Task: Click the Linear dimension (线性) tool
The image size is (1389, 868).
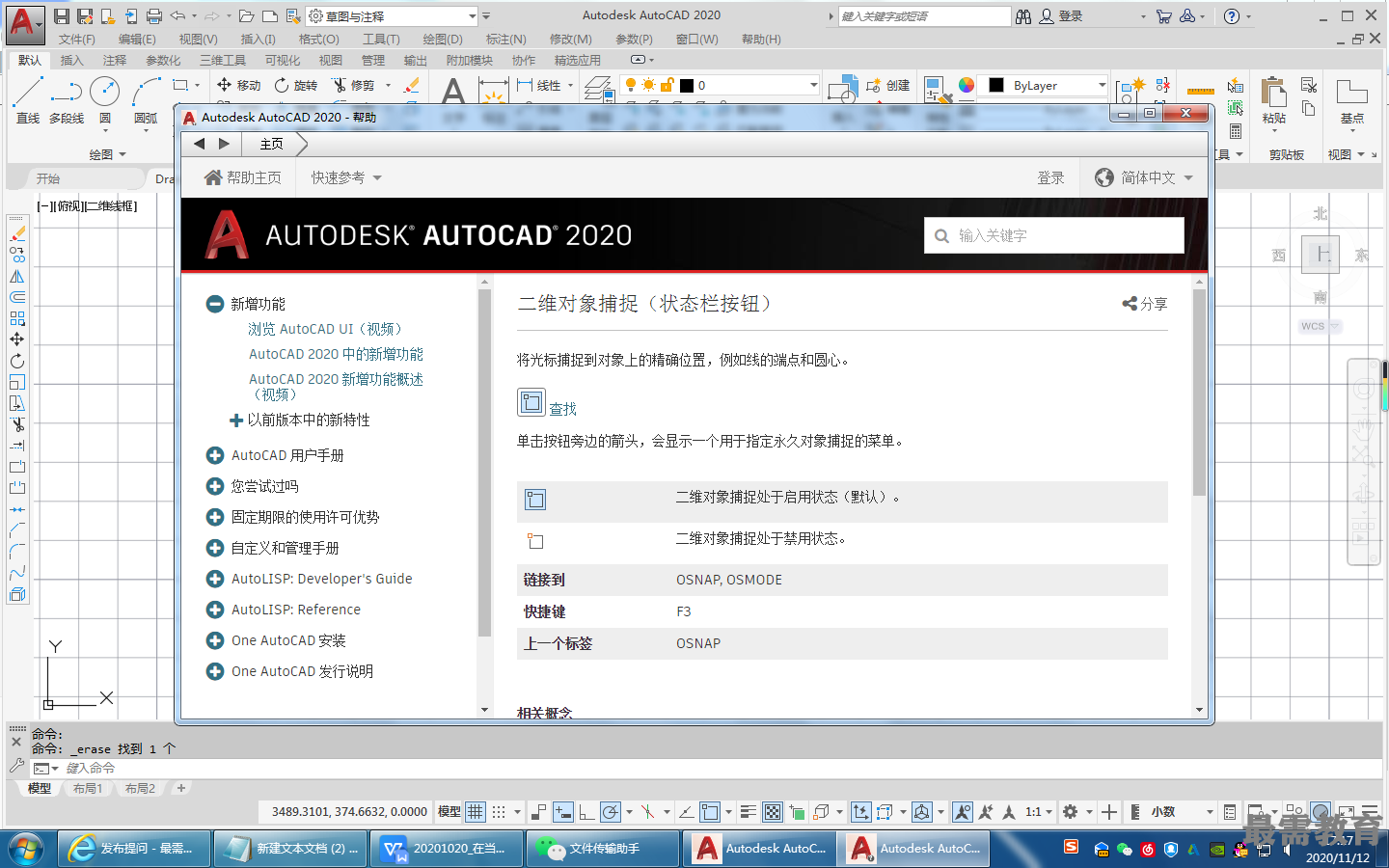Action: coord(539,85)
